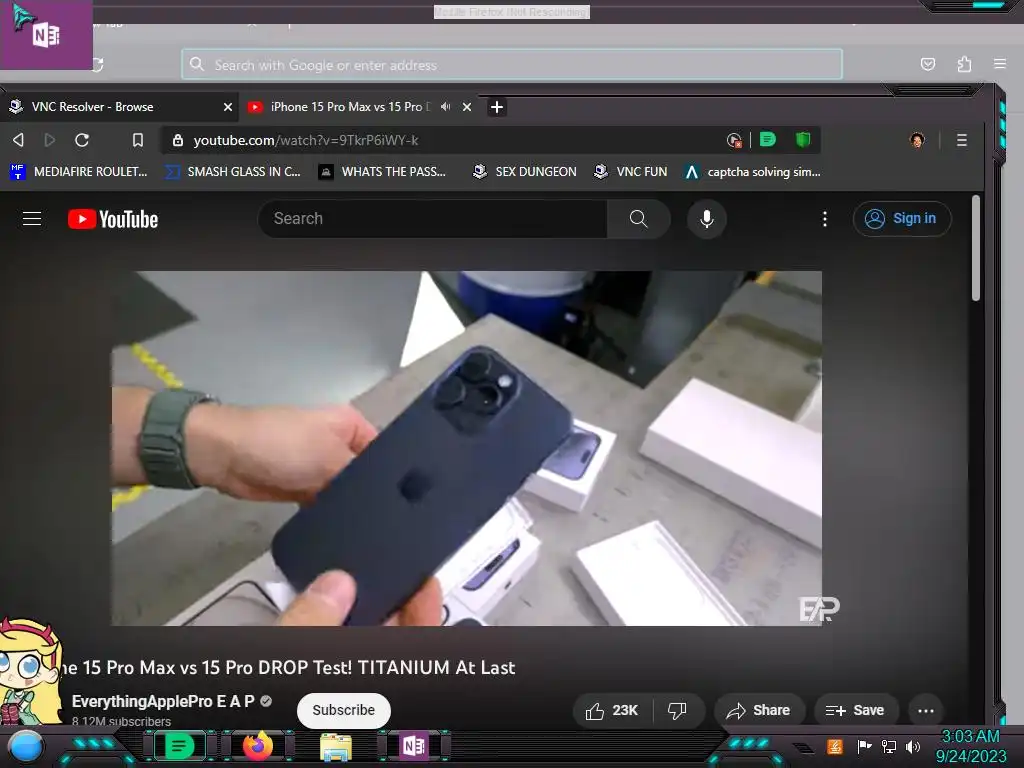Click the forward navigation arrow
The height and width of the screenshot is (768, 1024).
[x=50, y=140]
